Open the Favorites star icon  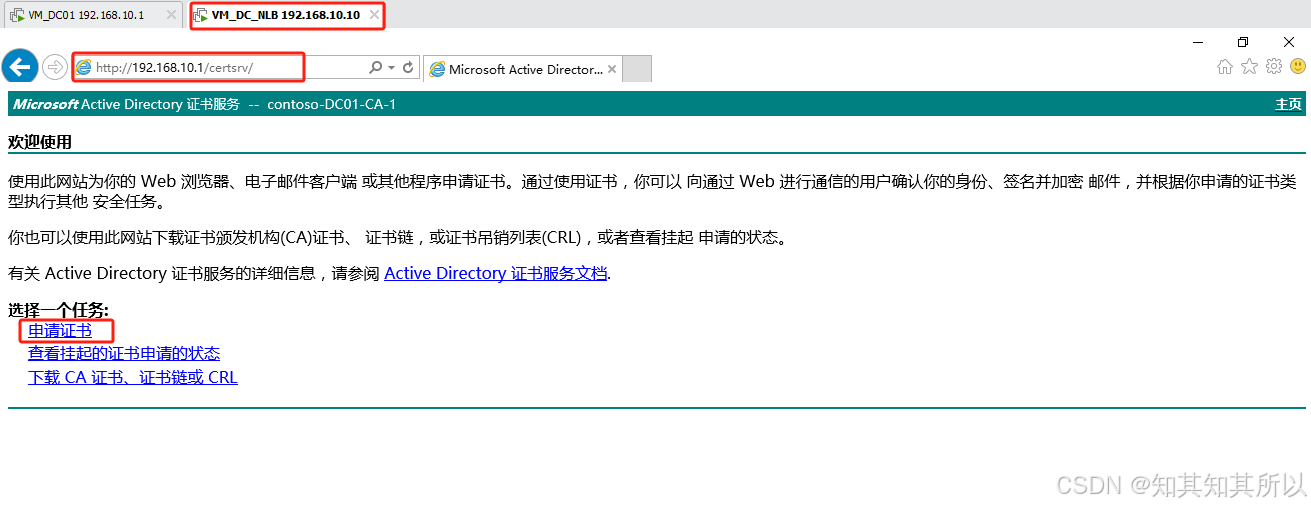pos(1249,67)
